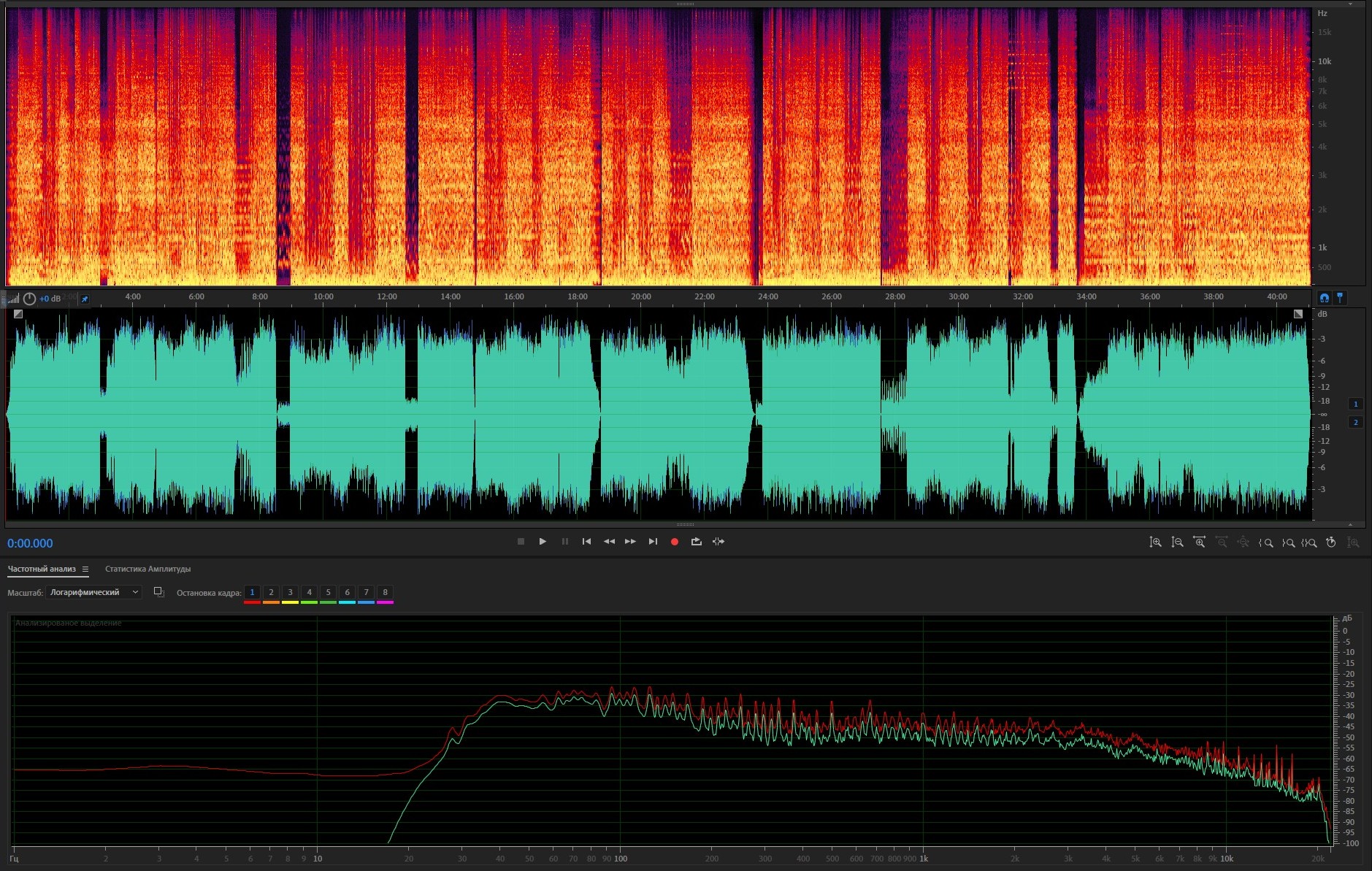Switch to Статистика Амплитуды tab
The width and height of the screenshot is (1372, 871).
[147, 569]
